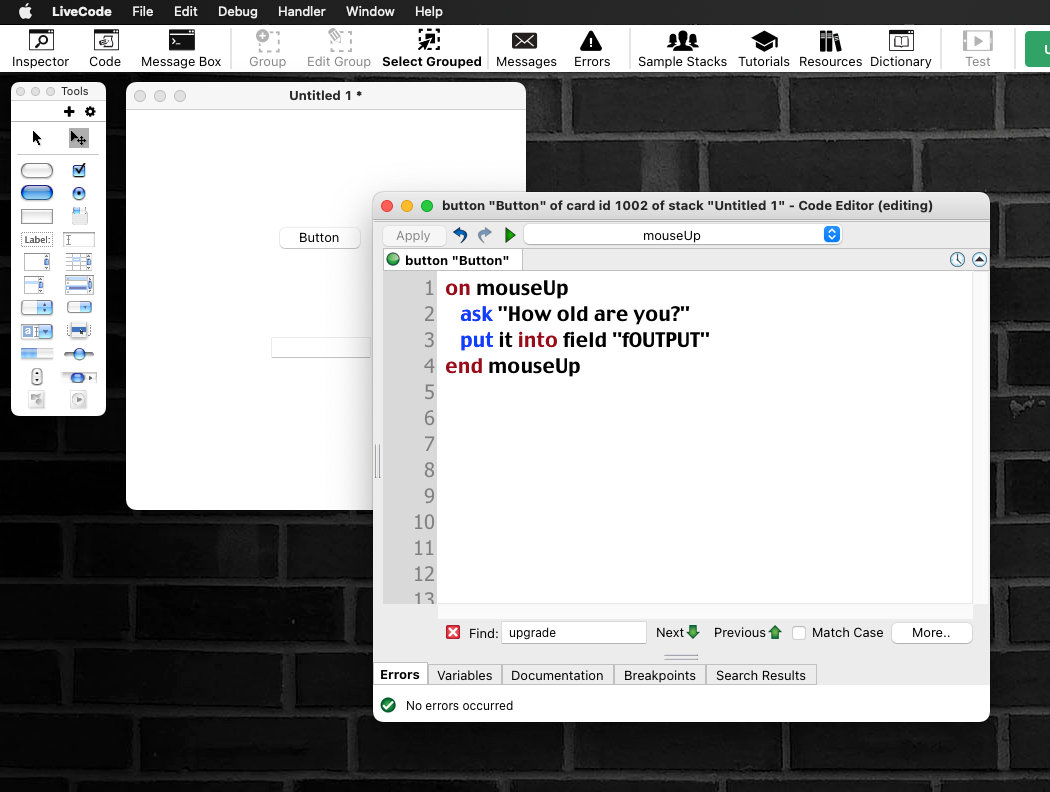
Task: Click the gear icon in Tools palette
Action: point(90,112)
